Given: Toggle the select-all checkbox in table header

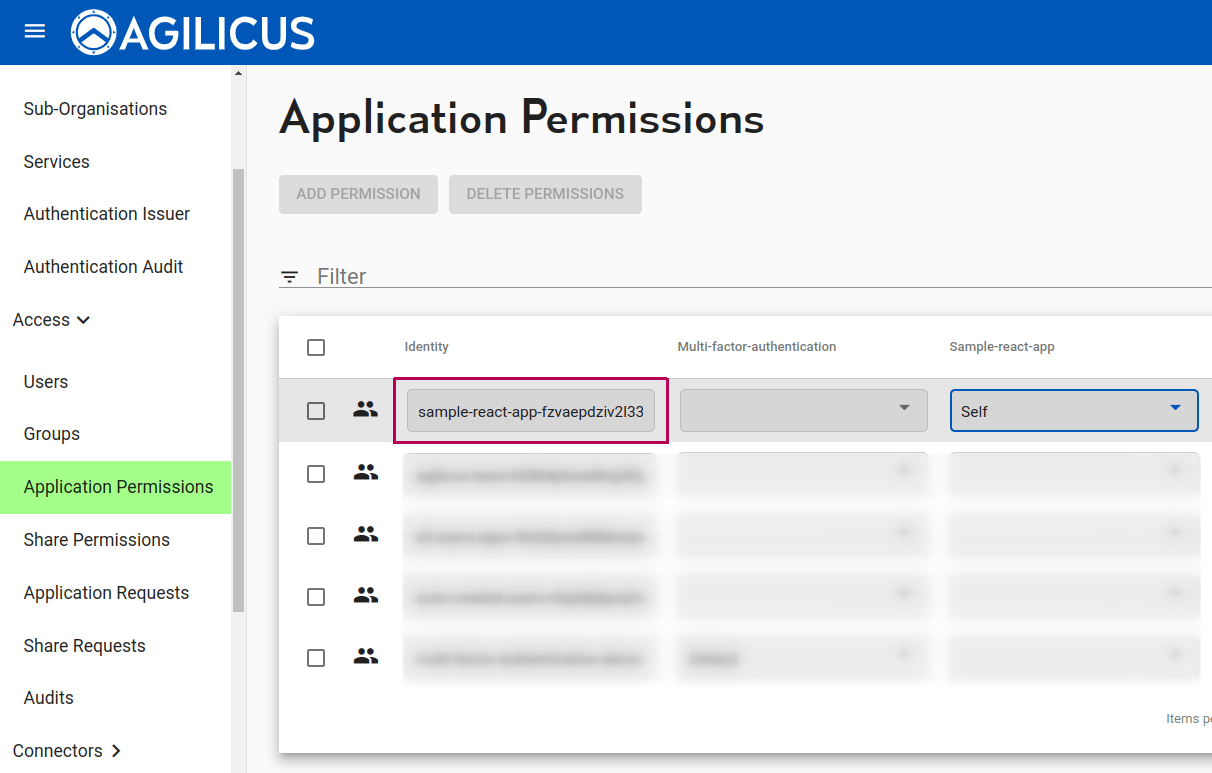Looking at the screenshot, I should 316,347.
